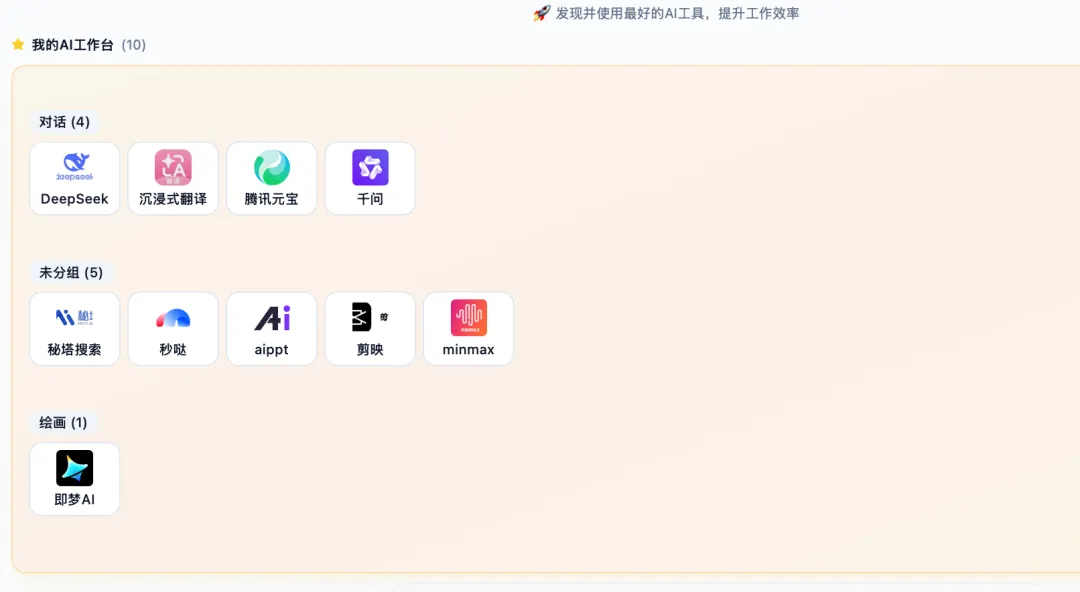Open the aippt tool
This screenshot has height=592, width=1080.
click(271, 329)
